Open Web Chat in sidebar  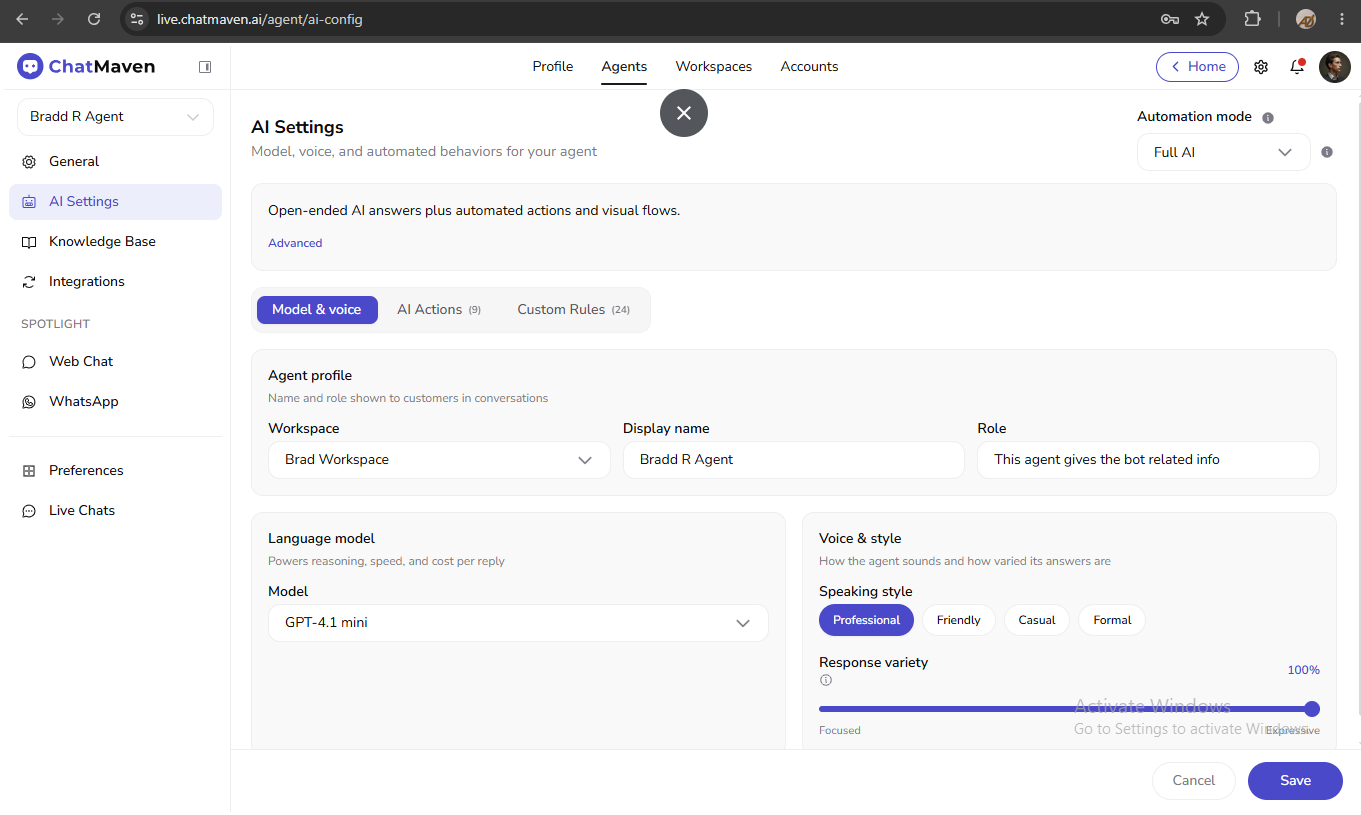[x=115, y=361]
